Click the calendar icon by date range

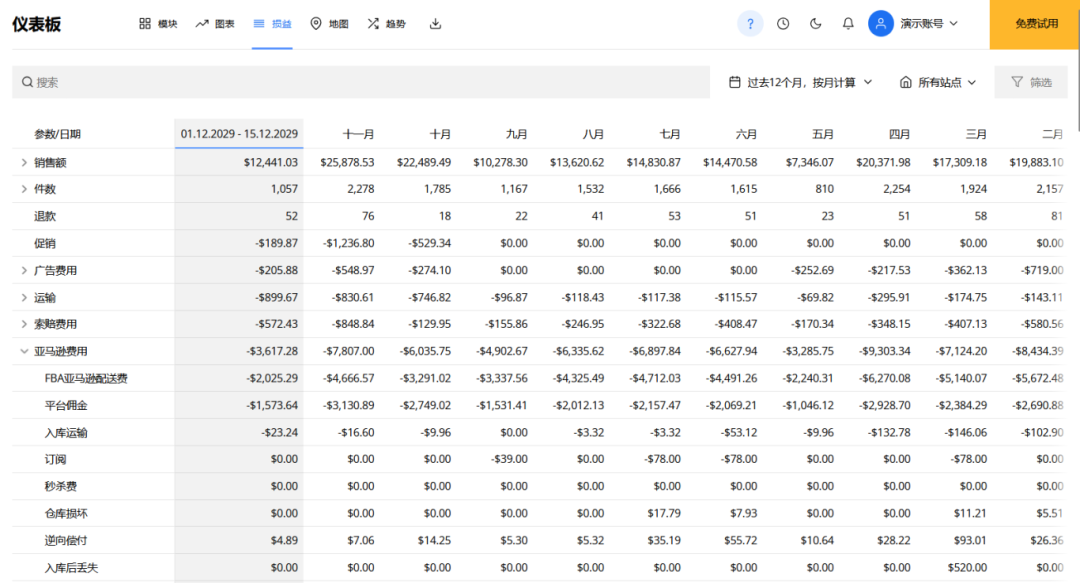[735, 82]
